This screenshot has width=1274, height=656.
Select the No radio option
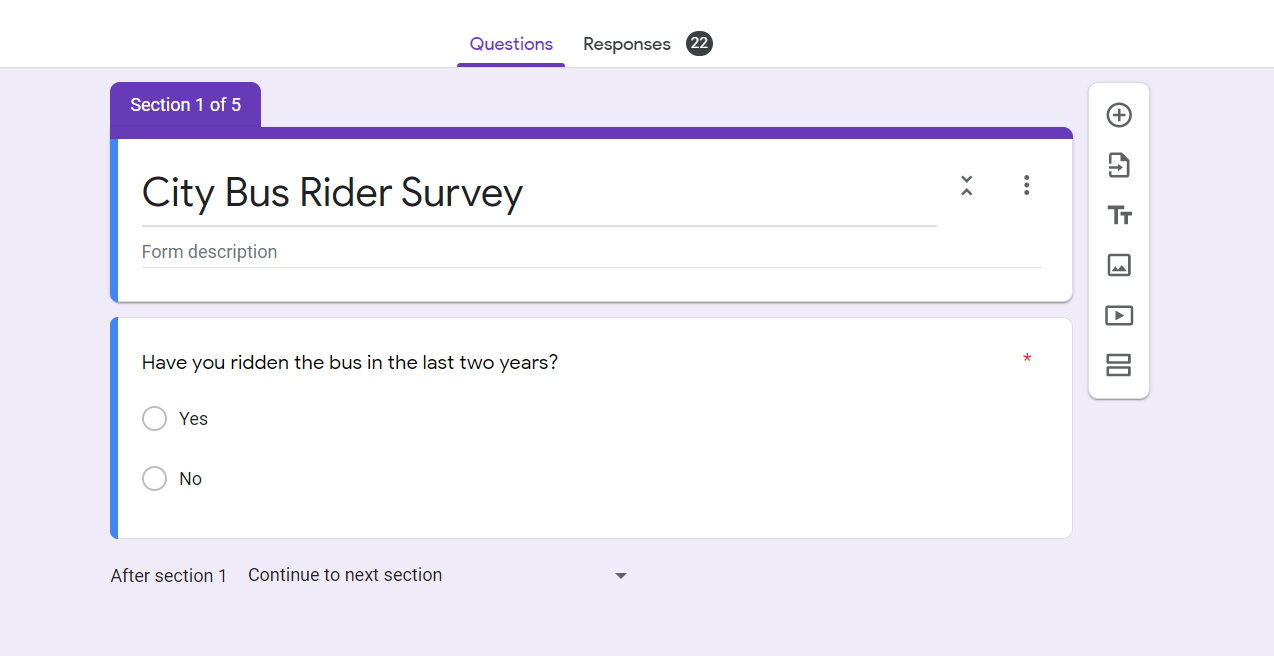tap(154, 478)
